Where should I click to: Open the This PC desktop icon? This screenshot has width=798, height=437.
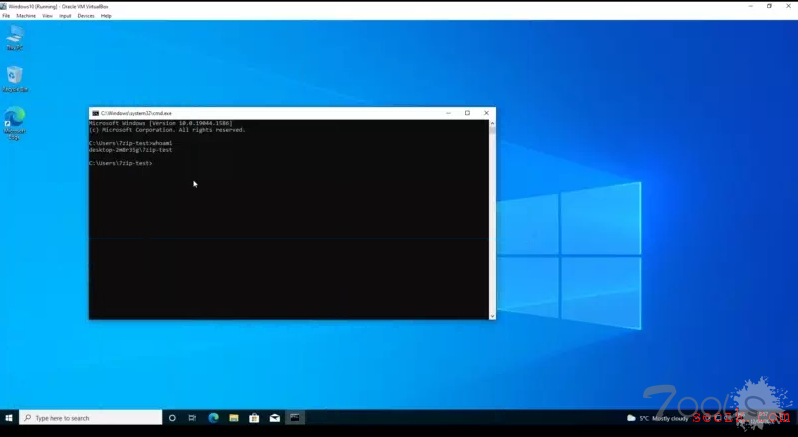15,36
